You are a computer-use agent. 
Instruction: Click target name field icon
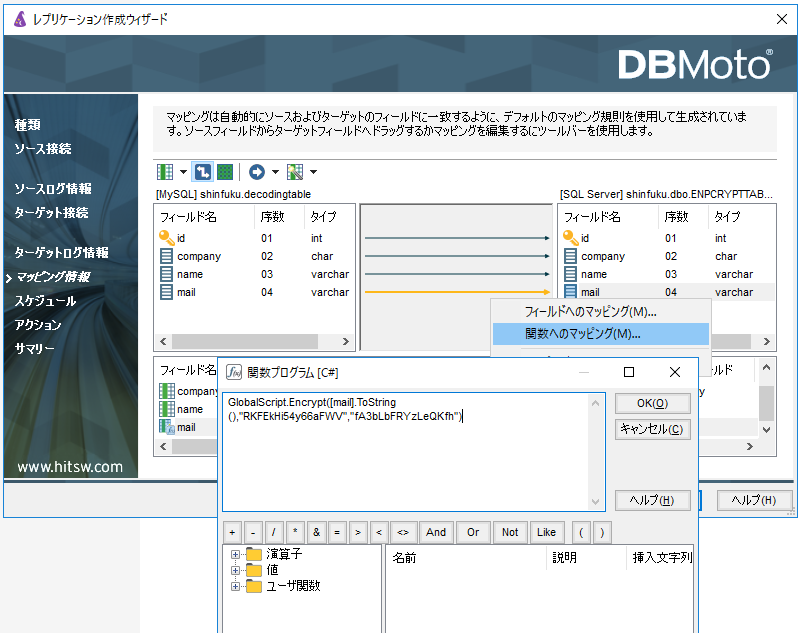[570, 274]
